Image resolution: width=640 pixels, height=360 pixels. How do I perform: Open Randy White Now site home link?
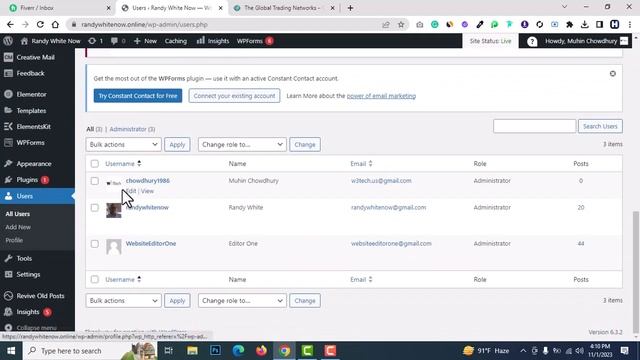(x=51, y=41)
